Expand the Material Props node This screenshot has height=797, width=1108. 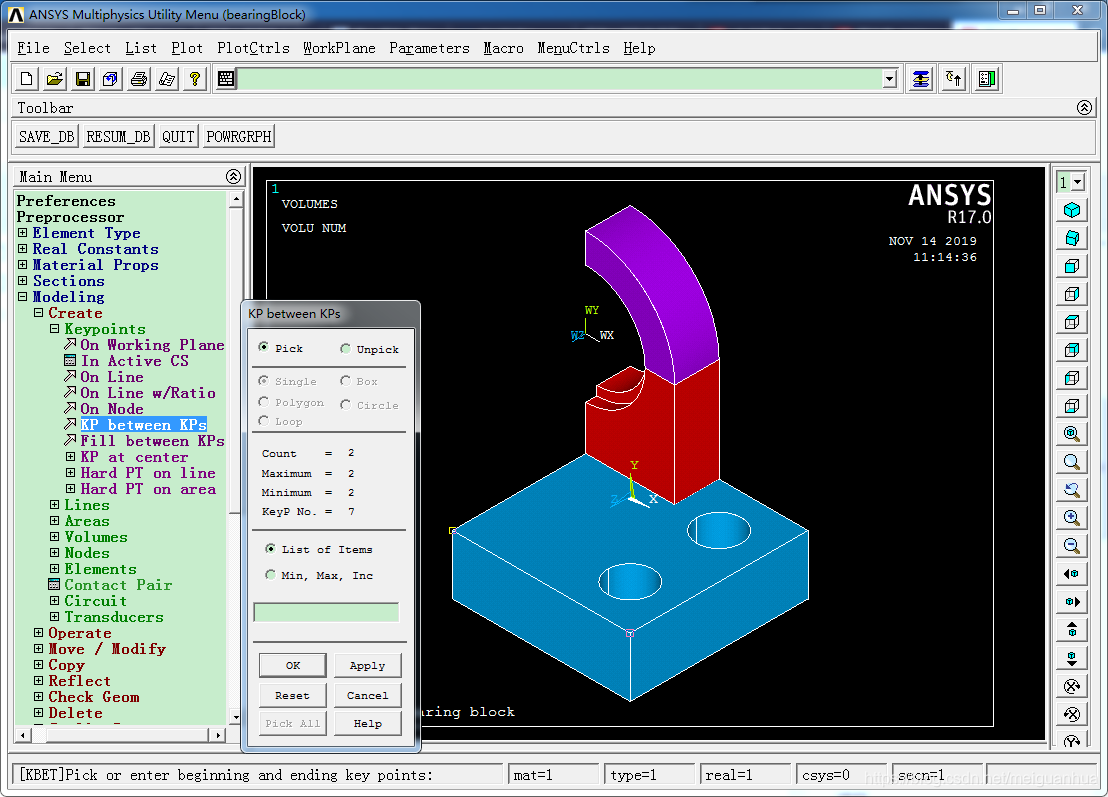(x=23, y=264)
